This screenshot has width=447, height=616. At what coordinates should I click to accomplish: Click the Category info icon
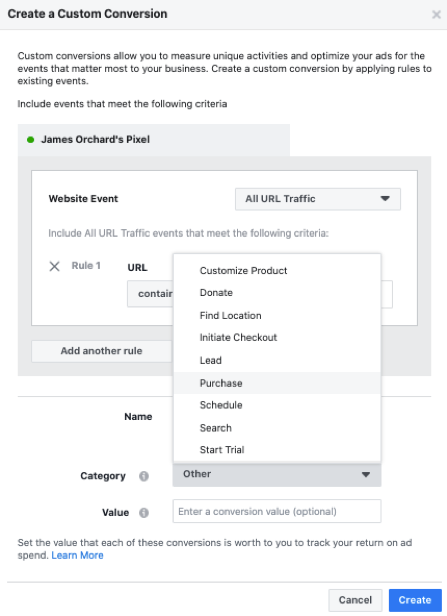pos(144,476)
